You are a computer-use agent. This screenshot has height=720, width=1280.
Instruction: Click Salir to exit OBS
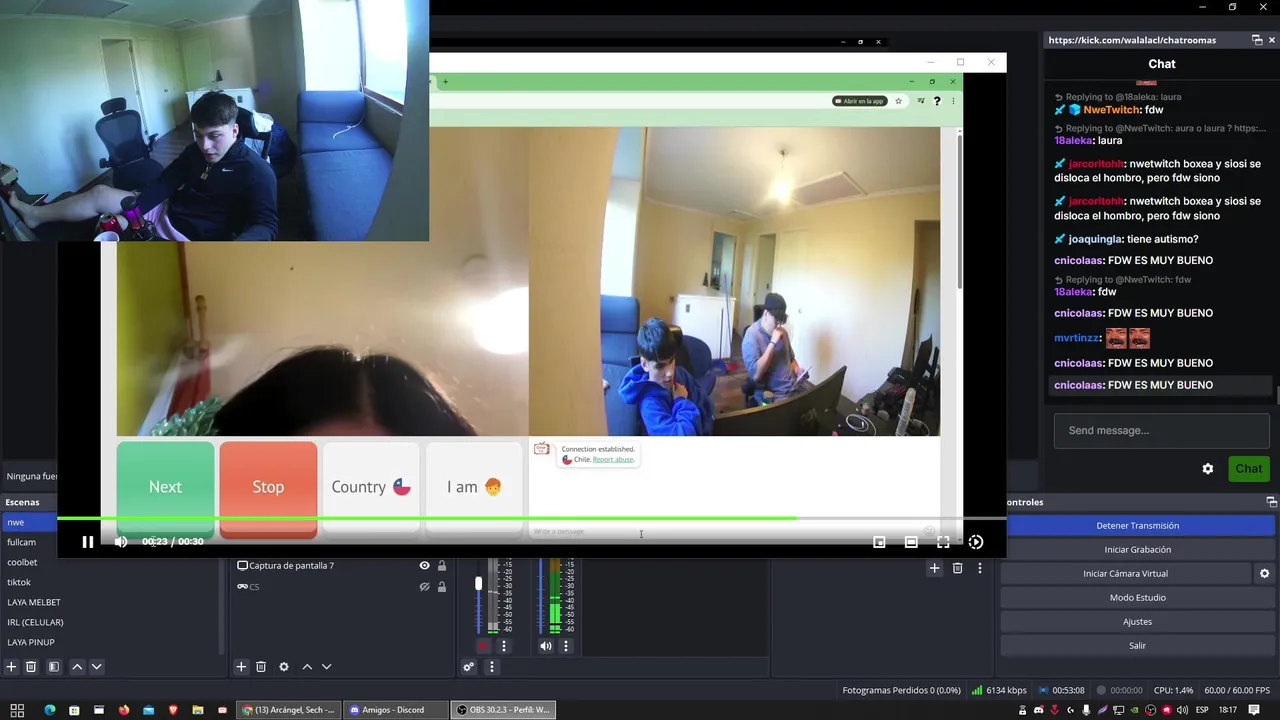(x=1137, y=645)
